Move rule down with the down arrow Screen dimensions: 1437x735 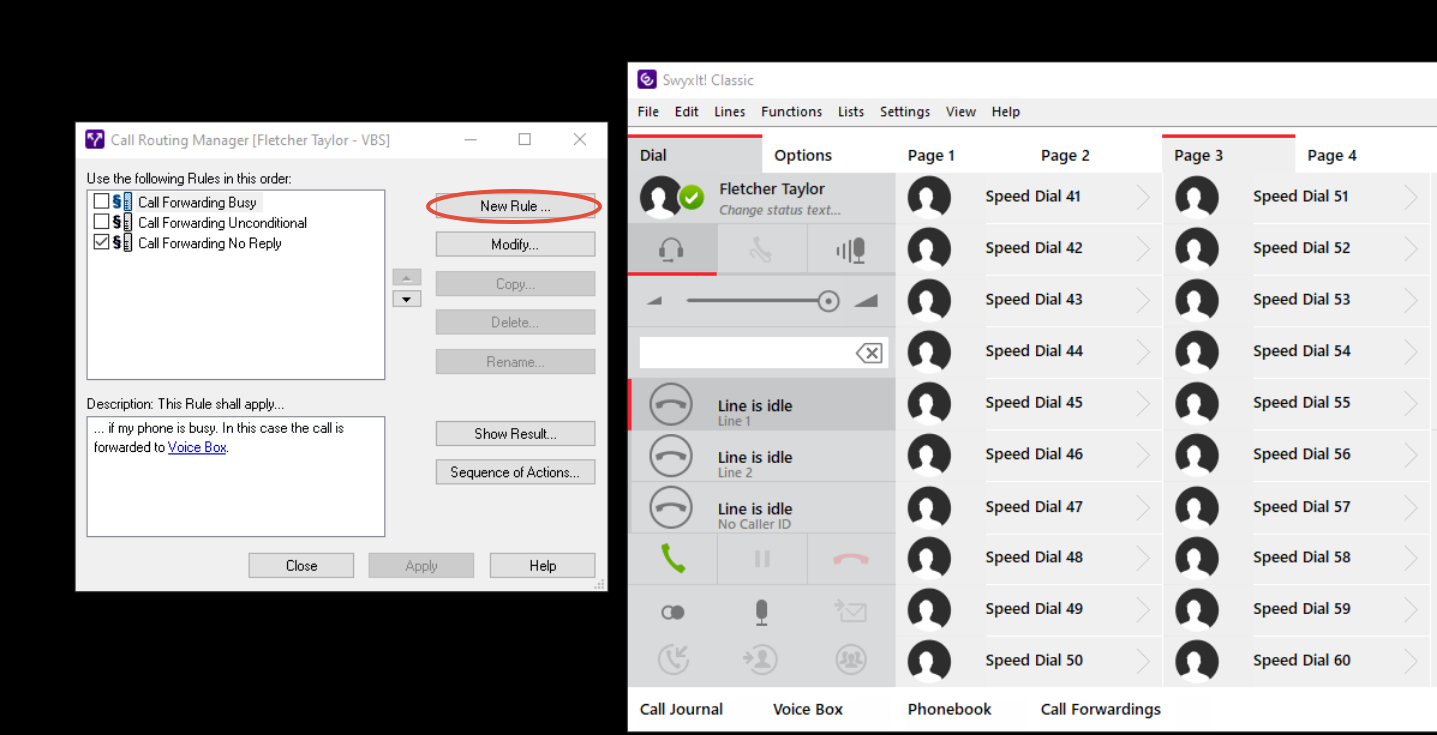click(x=406, y=299)
